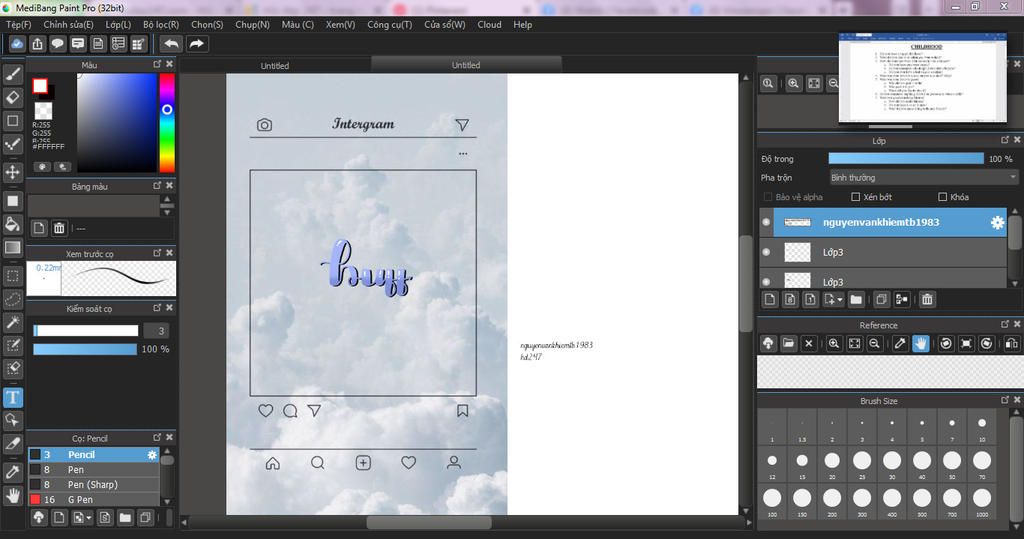
Task: Duplicate layer icon in Lớp panel
Action: pos(881,300)
